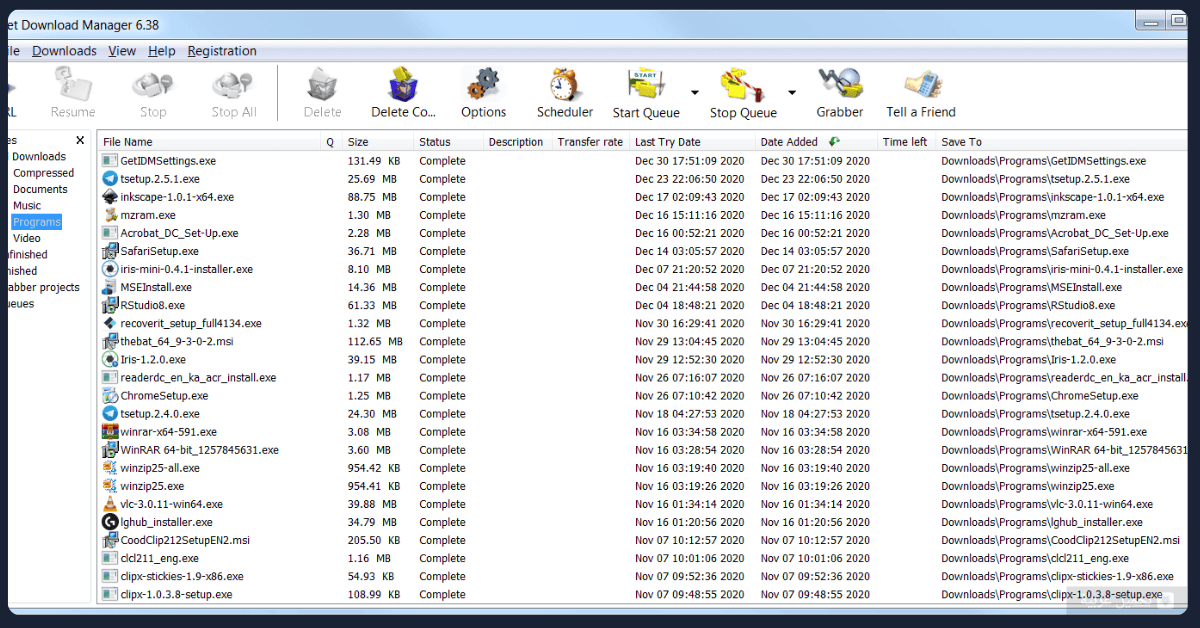This screenshot has height=628, width=1200.
Task: Open the Help menu
Action: pos(161,51)
